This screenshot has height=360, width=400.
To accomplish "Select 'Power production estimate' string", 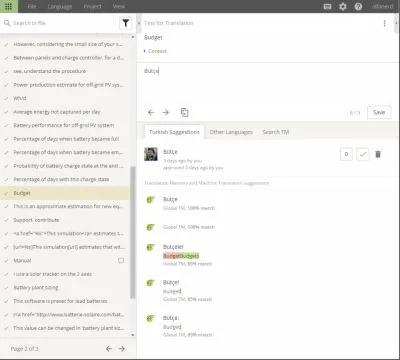I will pos(65,85).
